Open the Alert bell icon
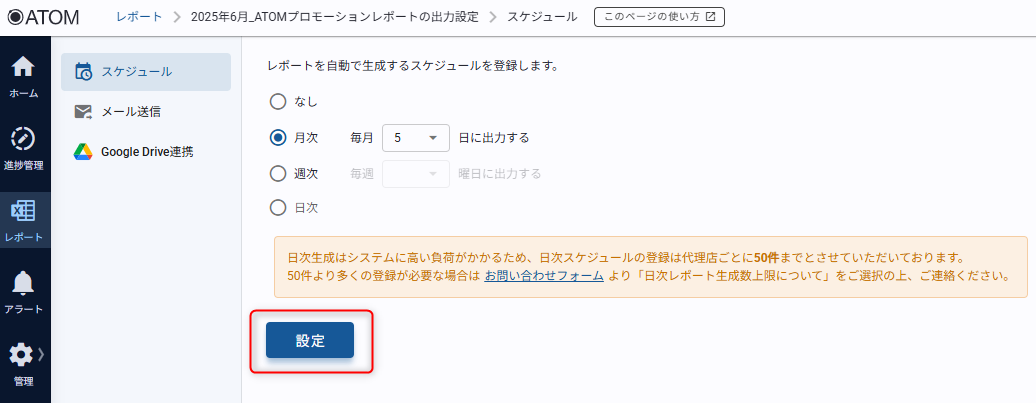This screenshot has height=403, width=1036. coord(23,283)
